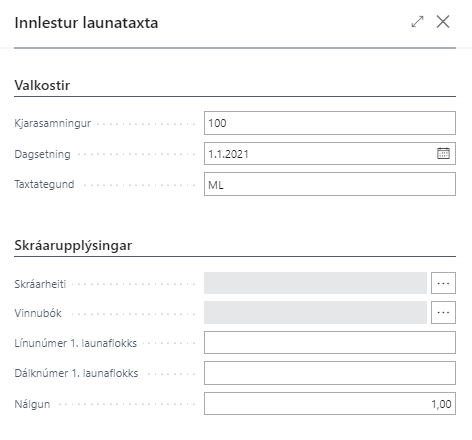Select the Línunúmer 1. launaflokks input

330,342
